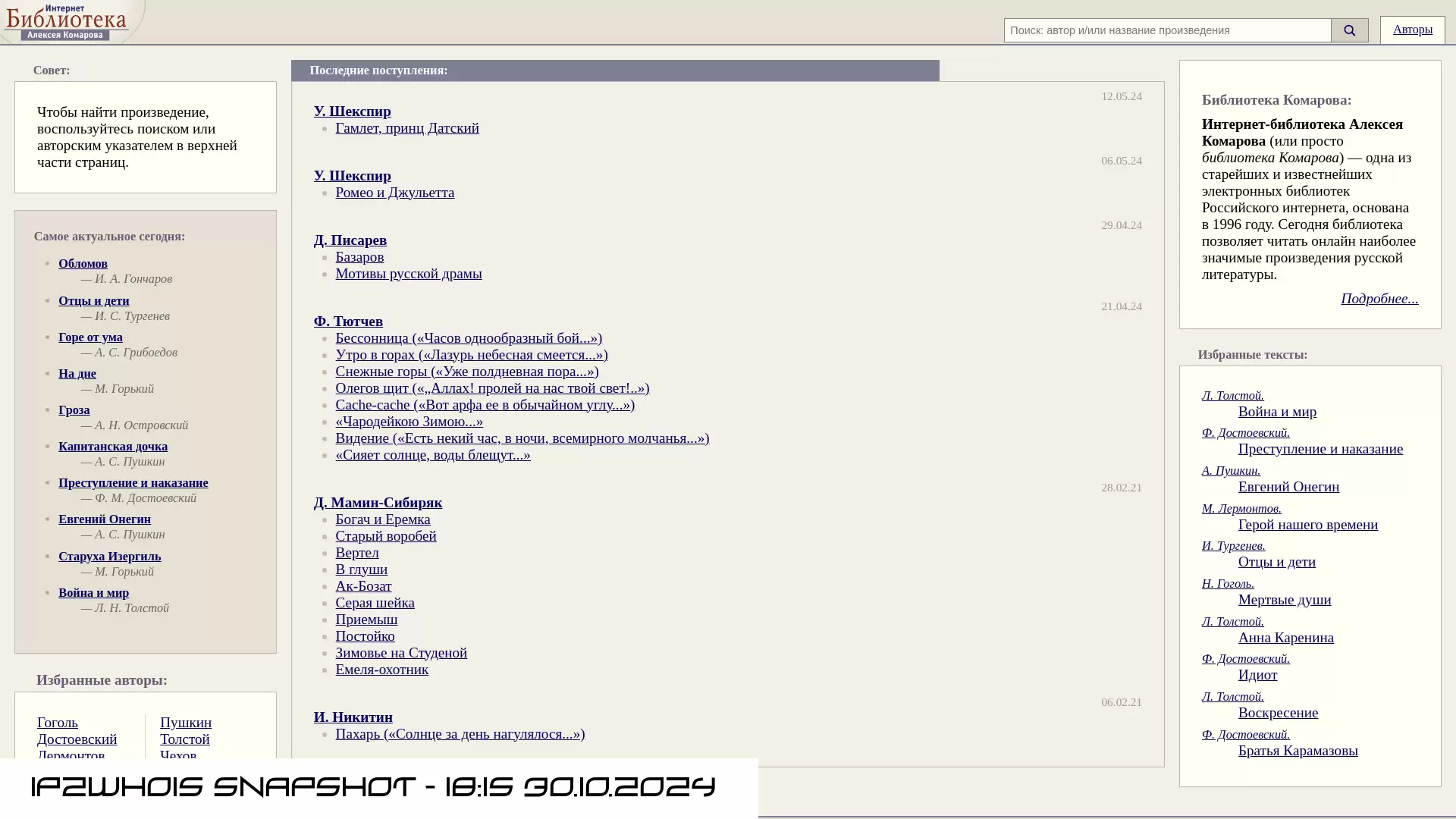Screen dimensions: 1456x819
Task: Open Обломов in the trending list
Action: [83, 264]
